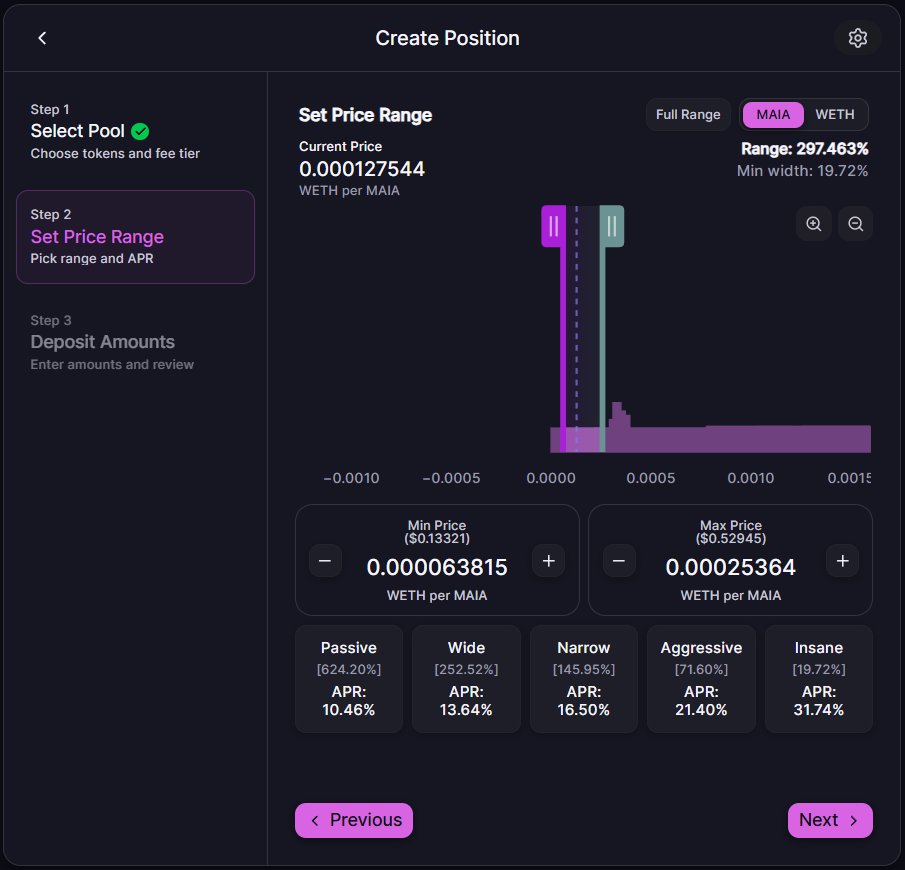Choose the Wide range preset

click(x=466, y=678)
